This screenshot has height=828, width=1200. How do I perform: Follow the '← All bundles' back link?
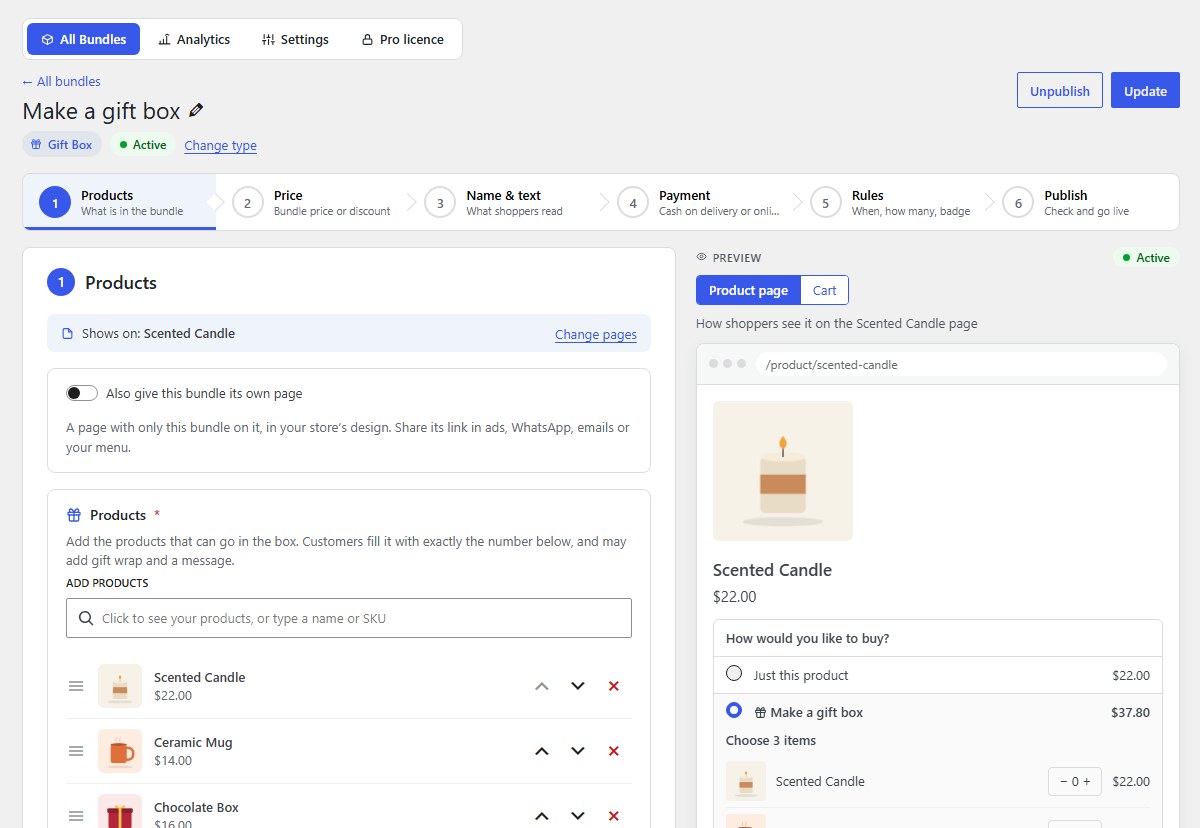[61, 81]
